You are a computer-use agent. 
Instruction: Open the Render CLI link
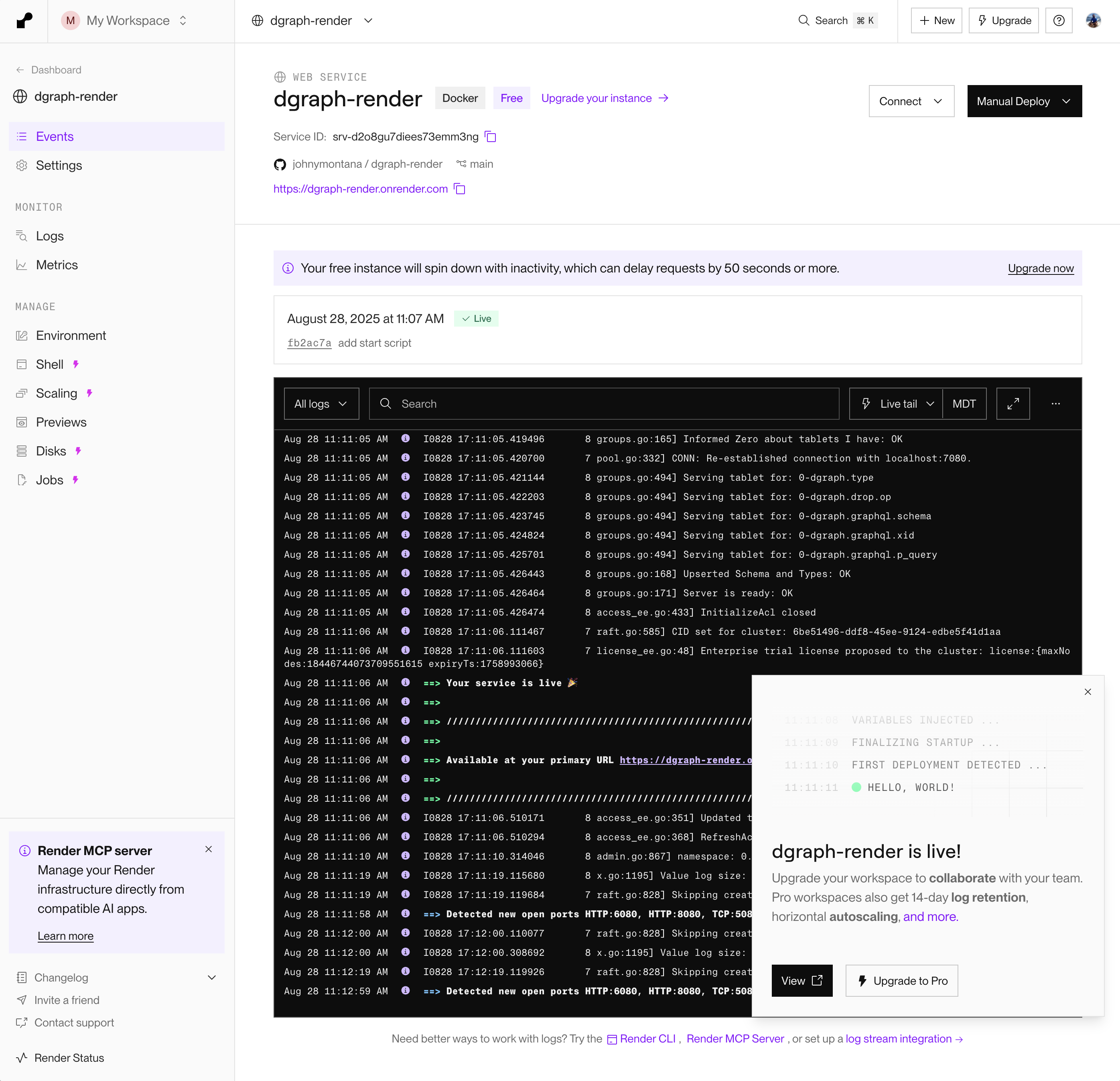pyautogui.click(x=641, y=1039)
